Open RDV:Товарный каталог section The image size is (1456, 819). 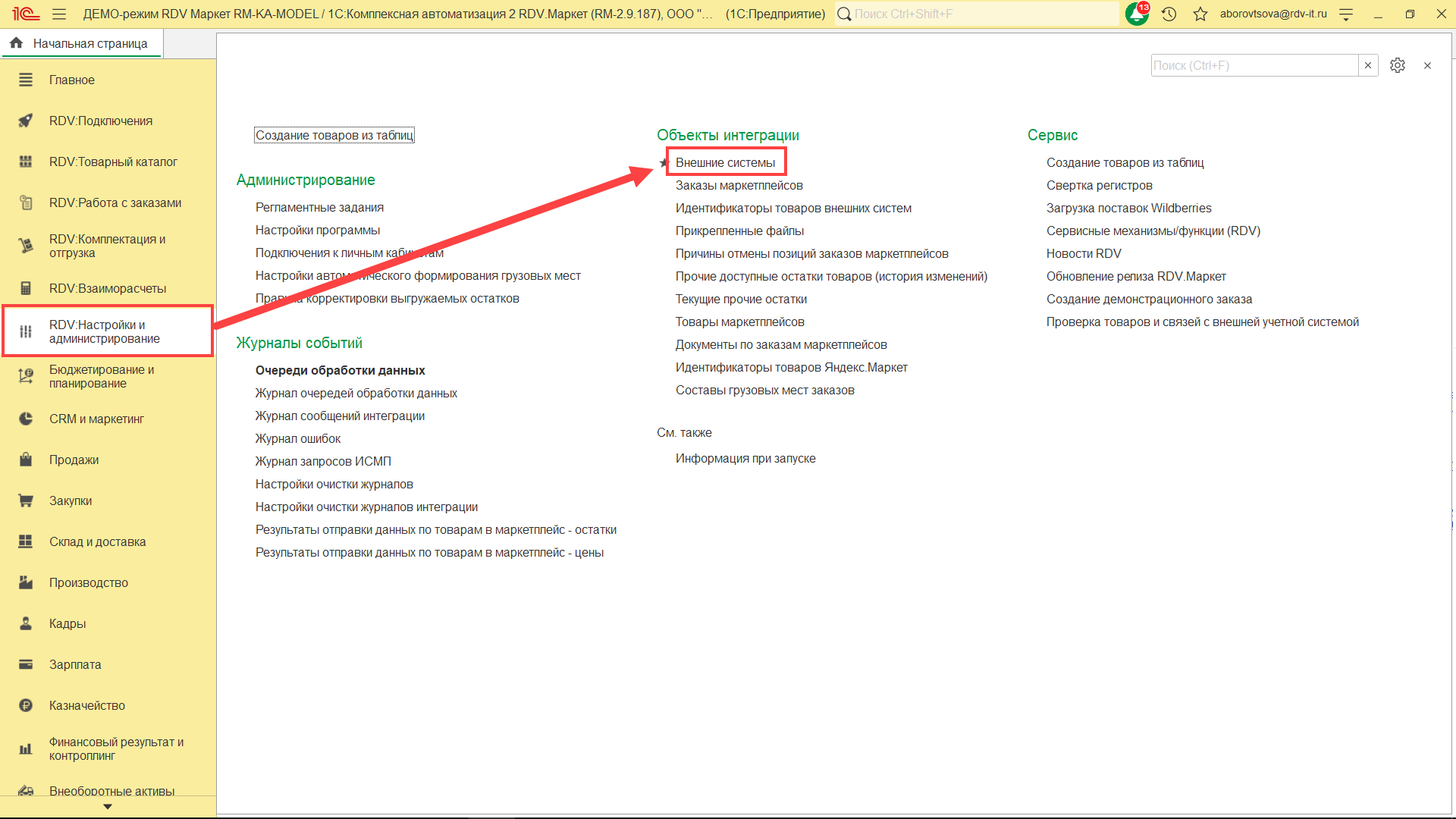[113, 162]
